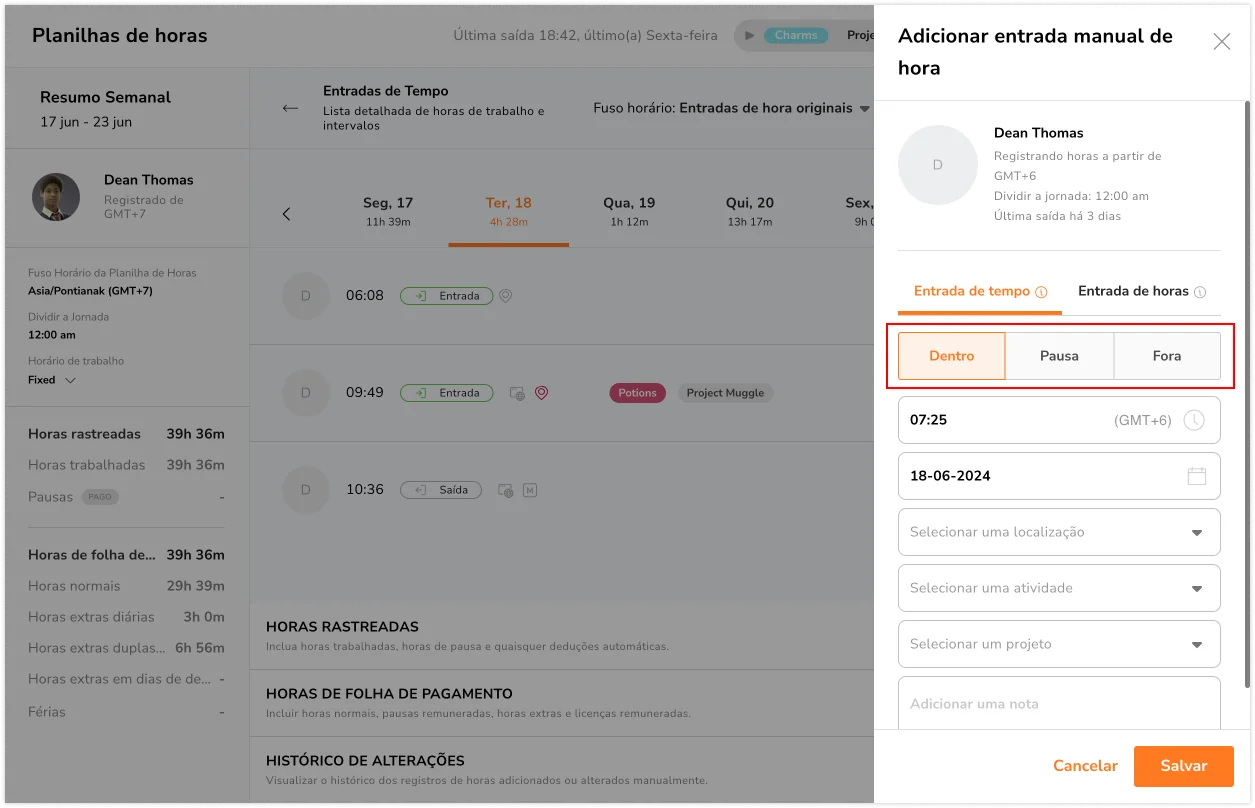Click the Charms tag in the header
Screen dimensions: 1255x808
click(x=796, y=35)
